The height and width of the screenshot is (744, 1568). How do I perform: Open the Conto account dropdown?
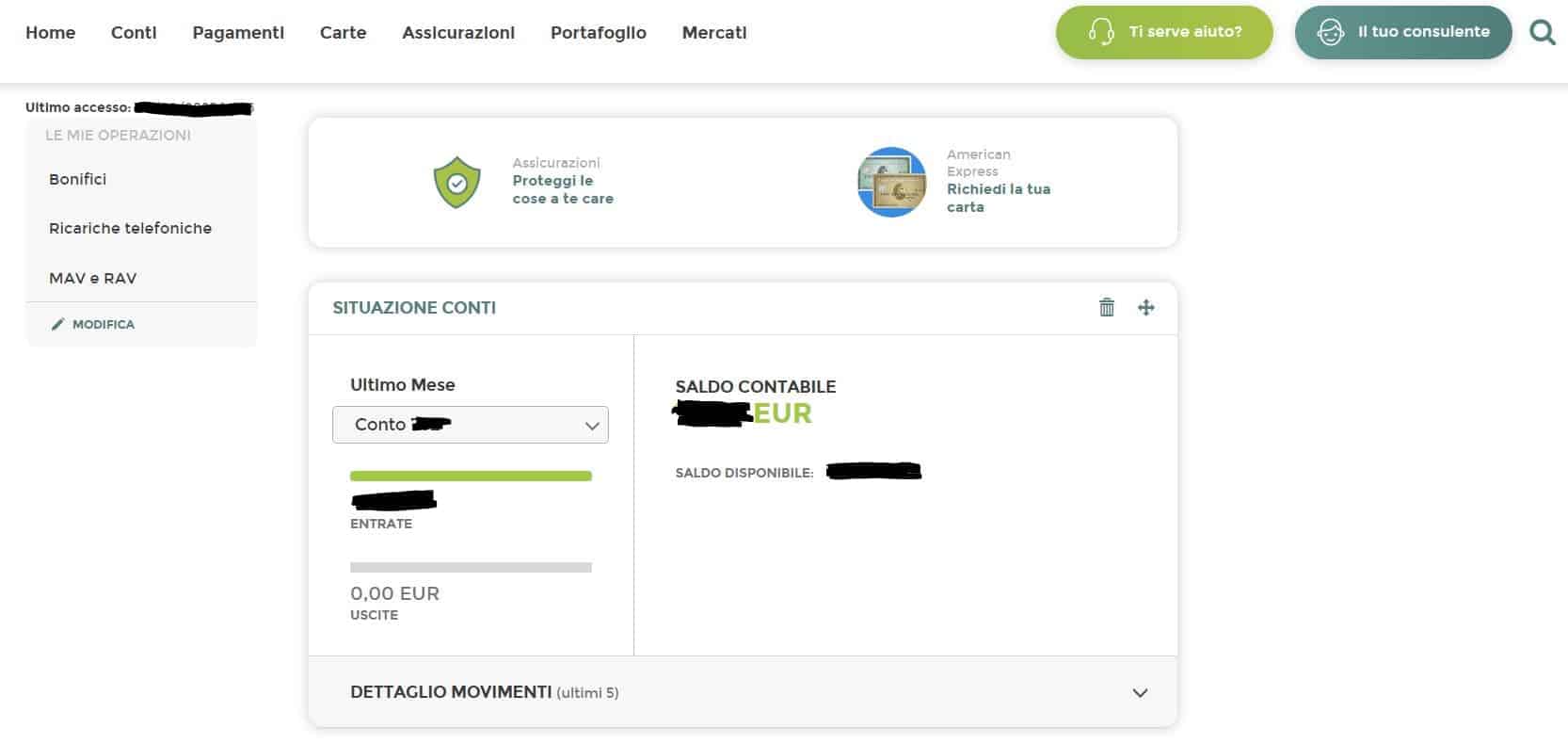click(x=471, y=425)
